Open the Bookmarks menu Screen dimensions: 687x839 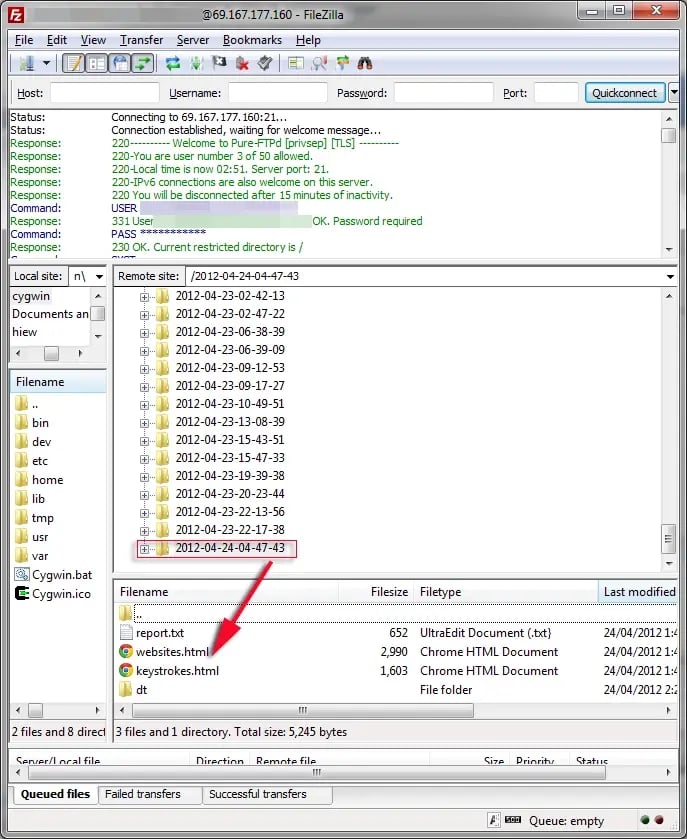252,40
